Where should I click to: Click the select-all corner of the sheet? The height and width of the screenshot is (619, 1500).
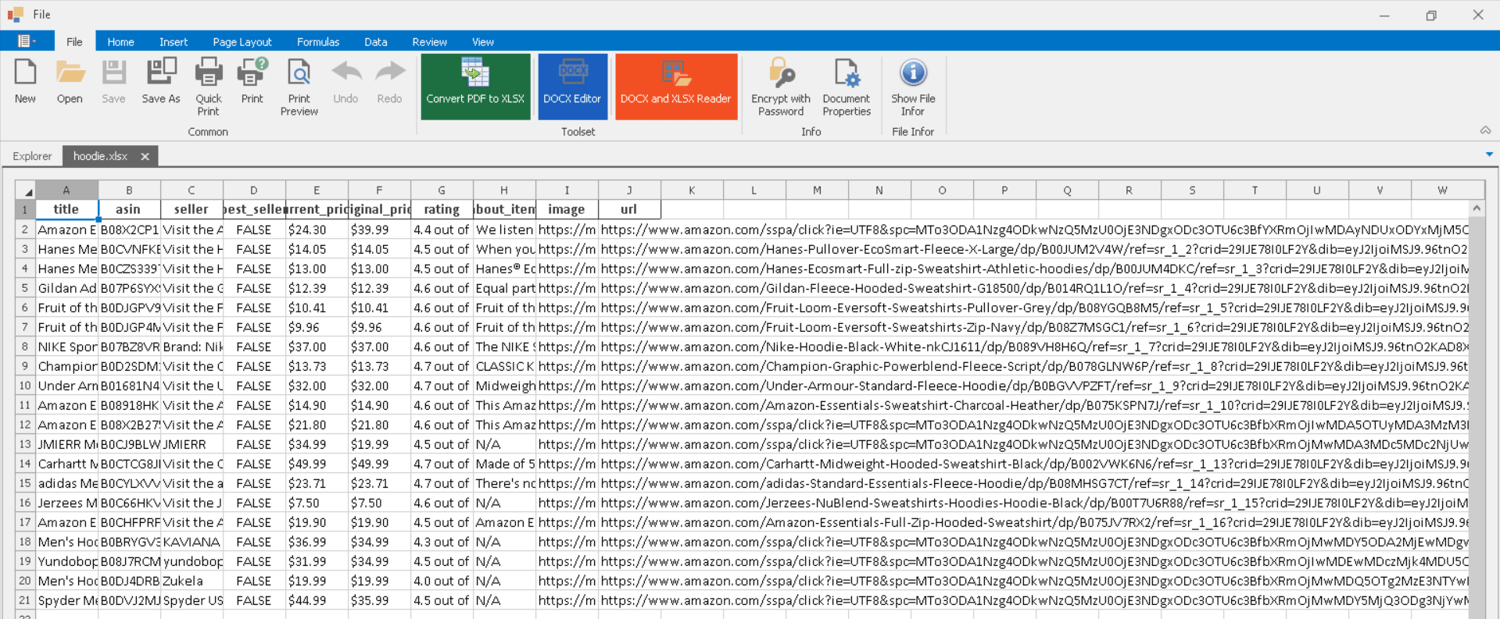(25, 190)
